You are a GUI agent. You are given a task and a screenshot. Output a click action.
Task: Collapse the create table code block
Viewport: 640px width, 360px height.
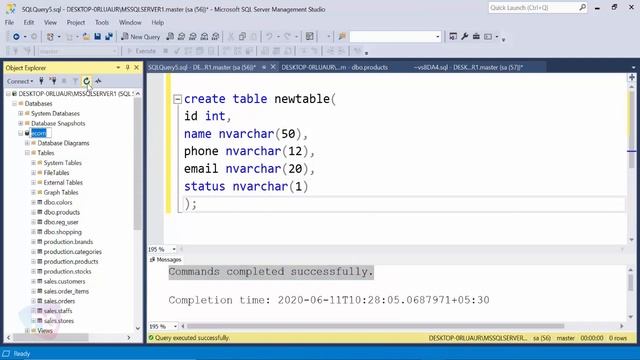pos(177,99)
